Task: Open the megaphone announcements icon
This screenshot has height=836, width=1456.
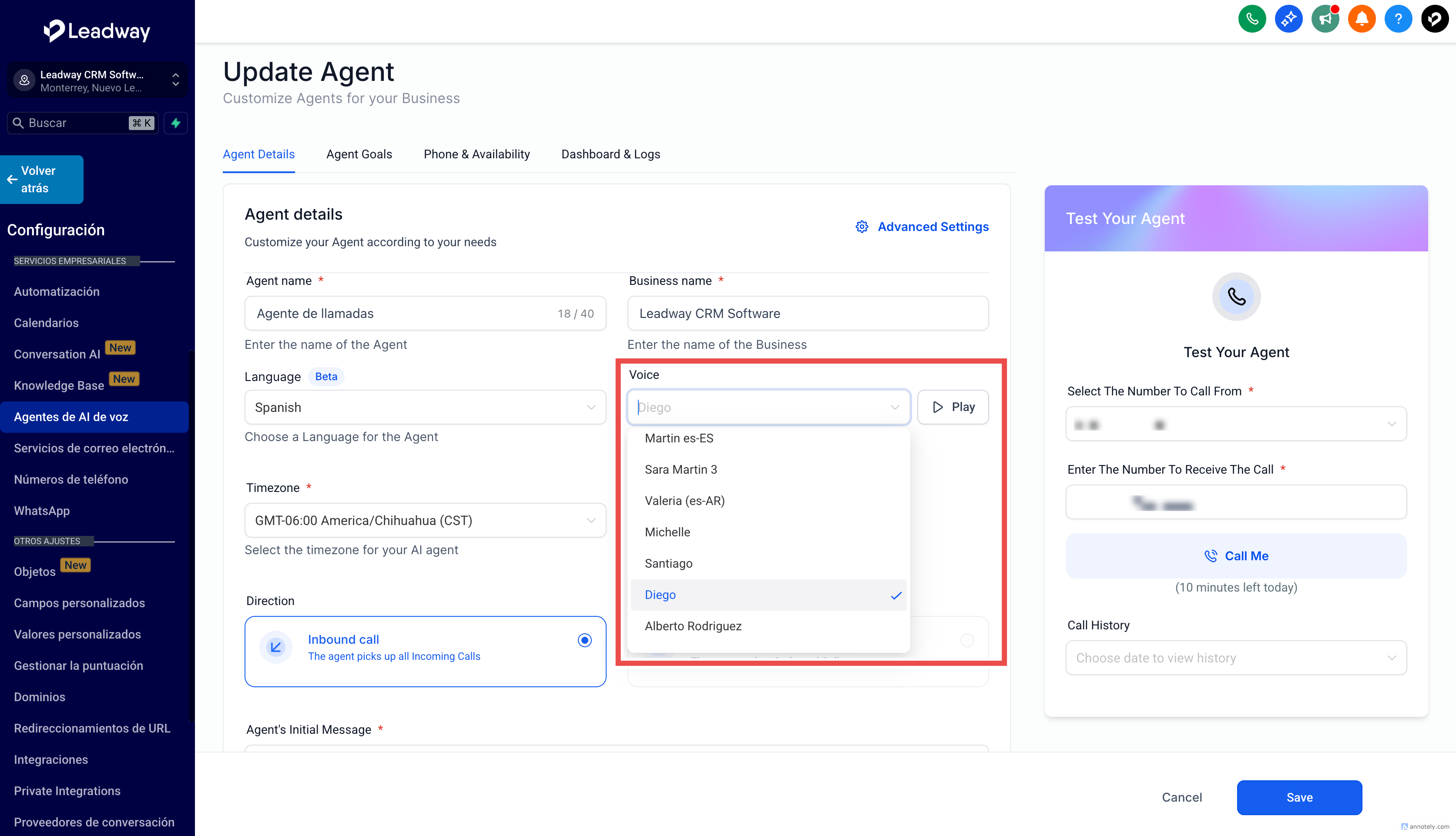Action: coord(1325,19)
